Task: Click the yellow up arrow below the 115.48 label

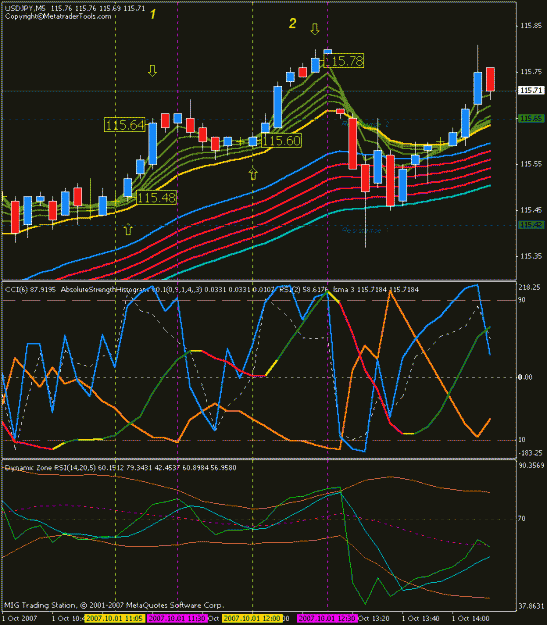Action: [x=128, y=229]
